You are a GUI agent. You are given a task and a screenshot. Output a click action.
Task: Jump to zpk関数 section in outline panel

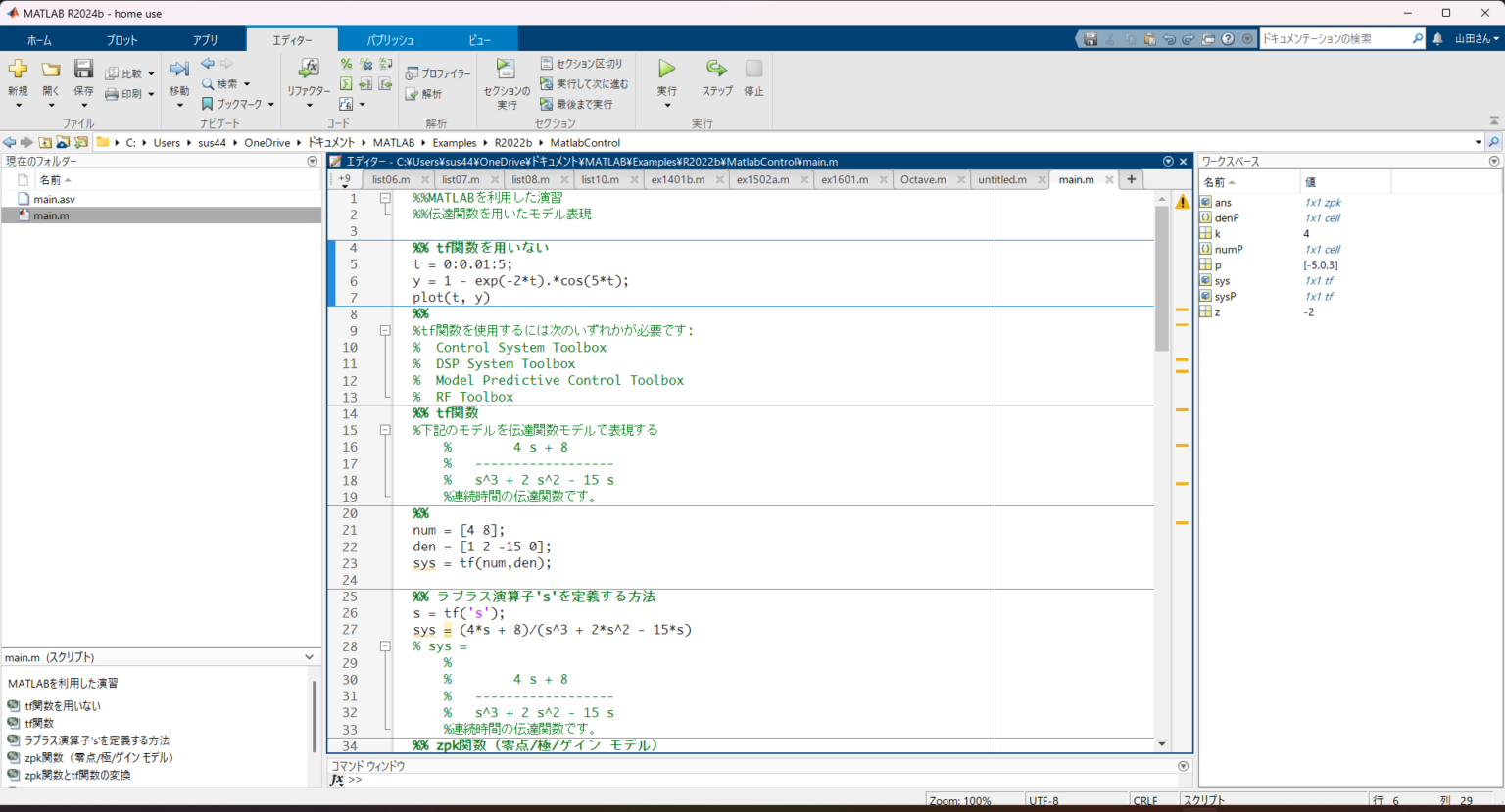[x=98, y=757]
